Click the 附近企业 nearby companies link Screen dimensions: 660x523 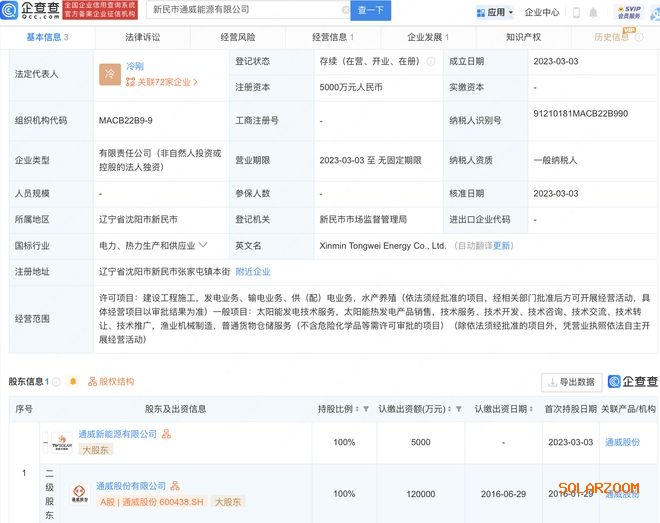click(x=252, y=271)
